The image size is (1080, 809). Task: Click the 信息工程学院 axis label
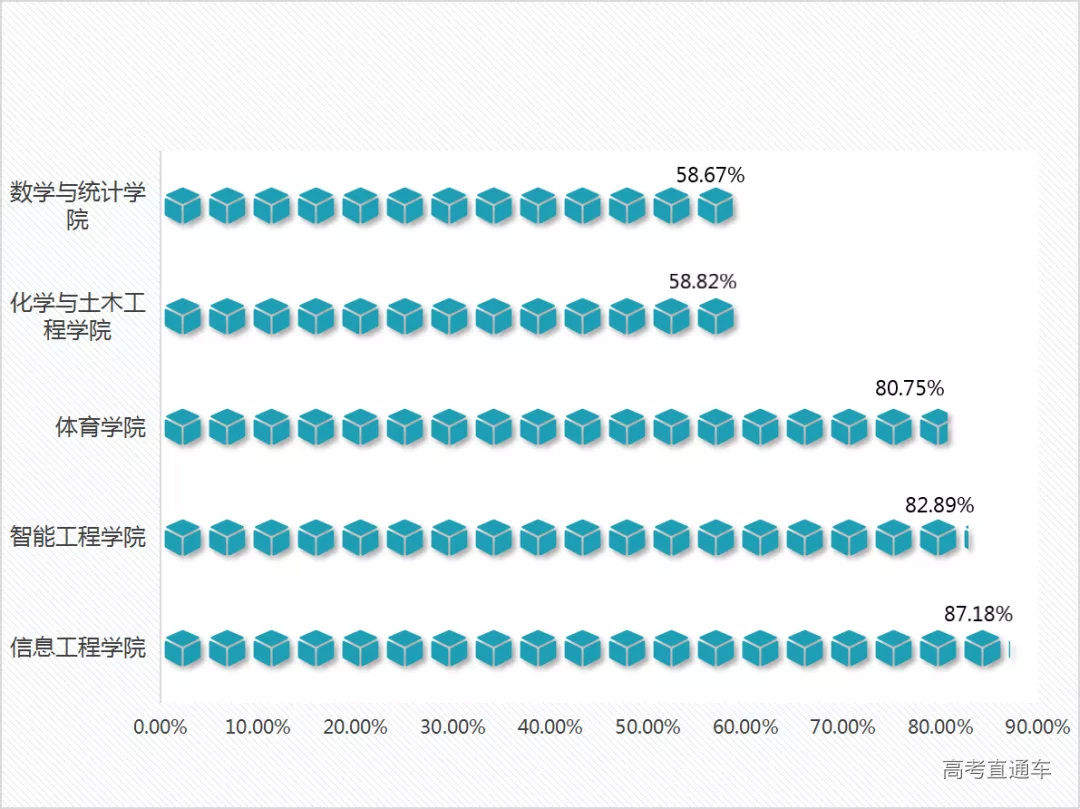tap(78, 648)
